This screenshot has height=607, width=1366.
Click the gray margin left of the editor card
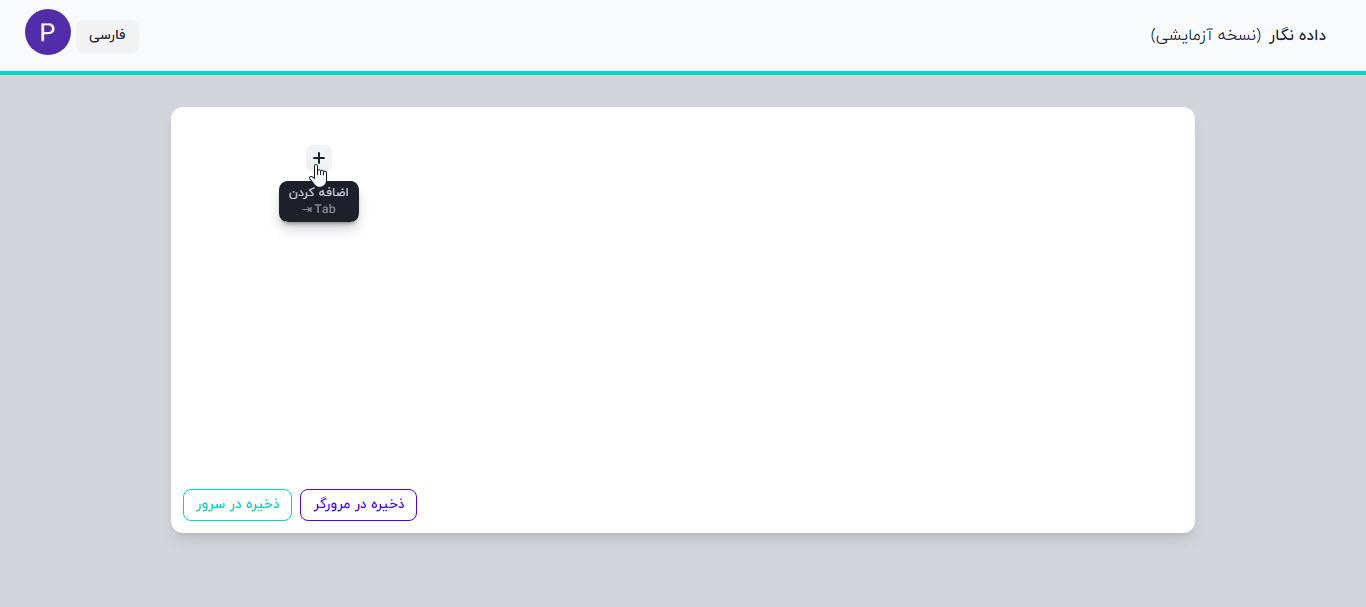tap(85, 320)
